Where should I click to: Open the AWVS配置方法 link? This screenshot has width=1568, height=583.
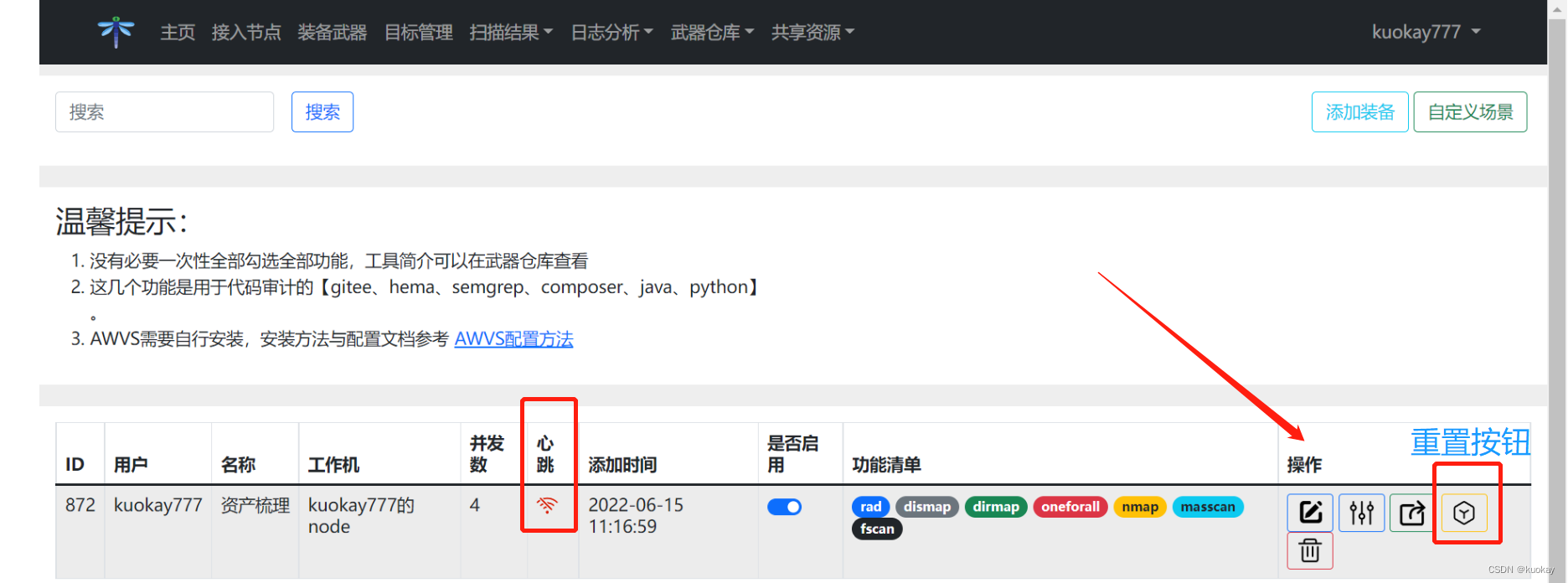pos(513,338)
